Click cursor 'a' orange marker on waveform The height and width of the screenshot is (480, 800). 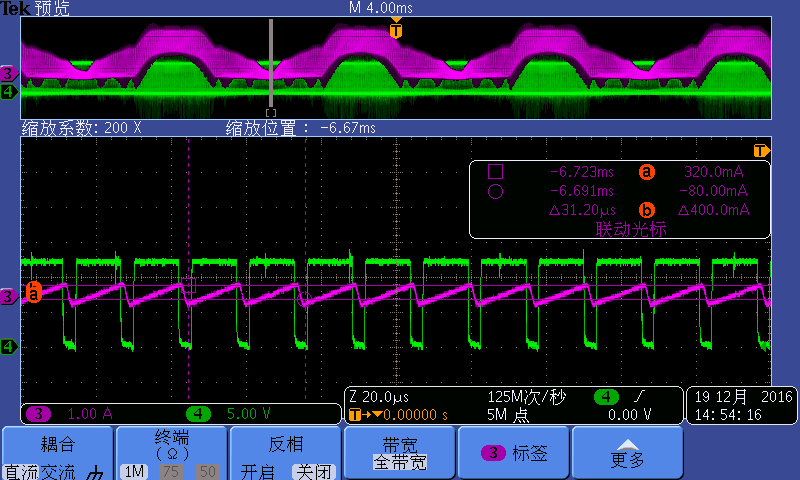[x=34, y=293]
